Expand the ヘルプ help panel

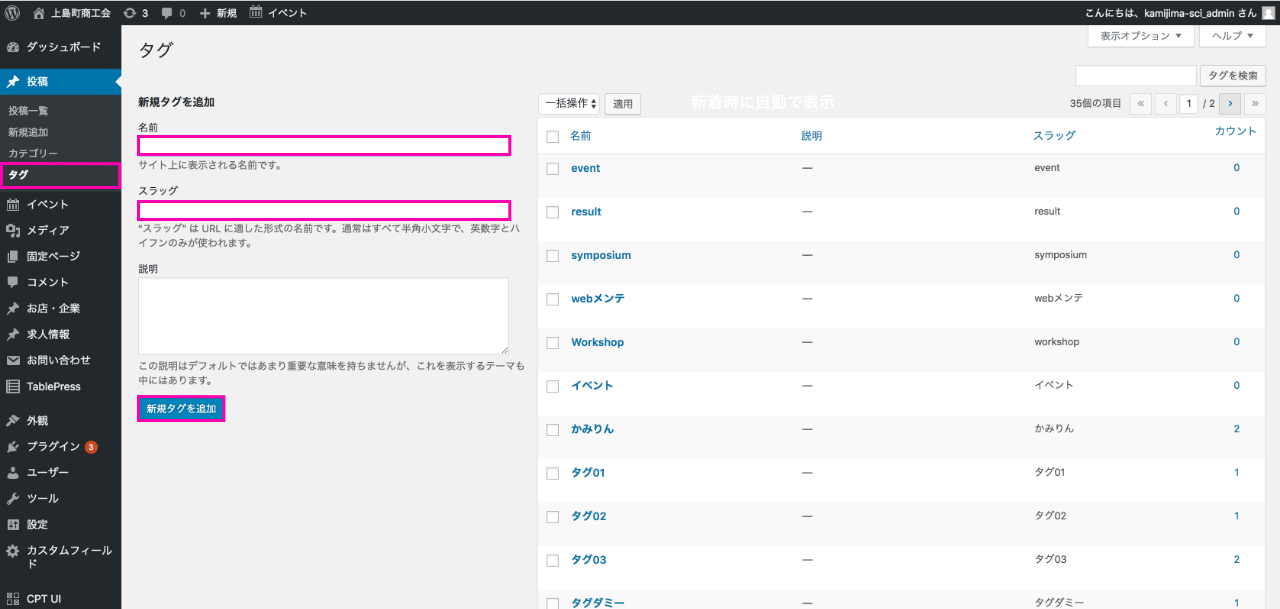[x=1232, y=36]
